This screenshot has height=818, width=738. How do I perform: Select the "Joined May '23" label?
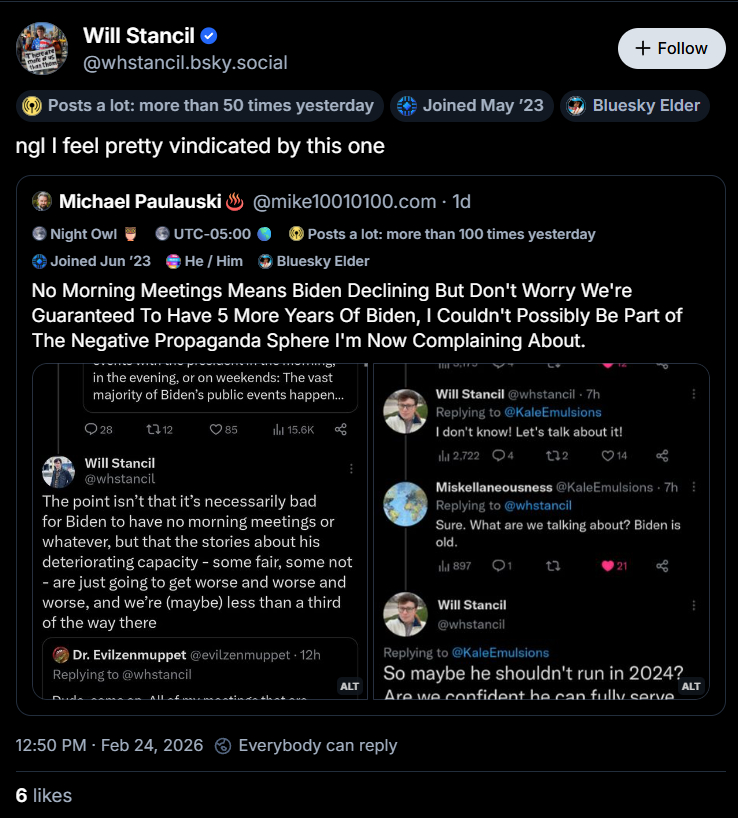point(471,105)
